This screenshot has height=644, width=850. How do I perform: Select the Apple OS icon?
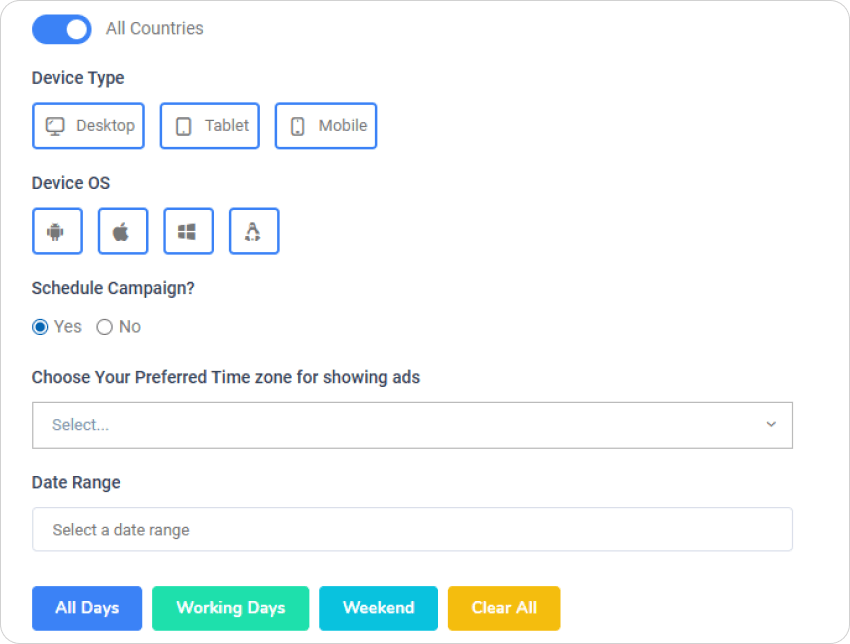[x=122, y=232]
